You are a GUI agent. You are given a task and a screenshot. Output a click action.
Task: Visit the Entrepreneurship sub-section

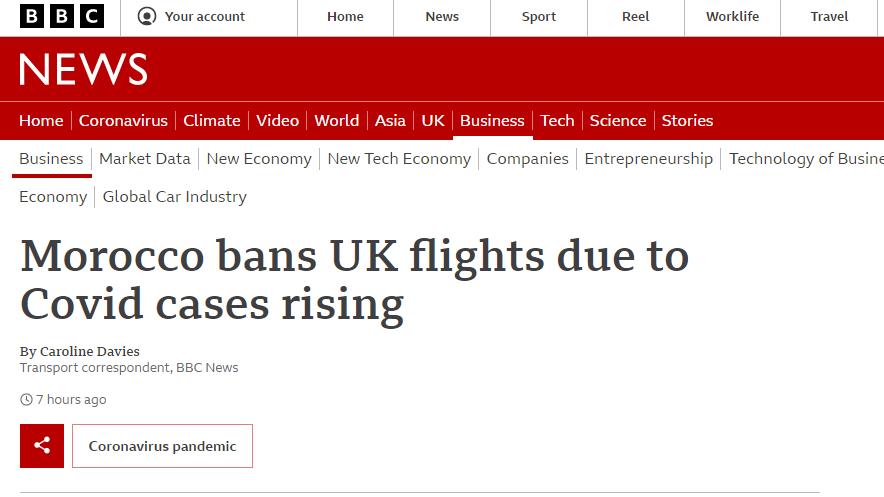[648, 159]
